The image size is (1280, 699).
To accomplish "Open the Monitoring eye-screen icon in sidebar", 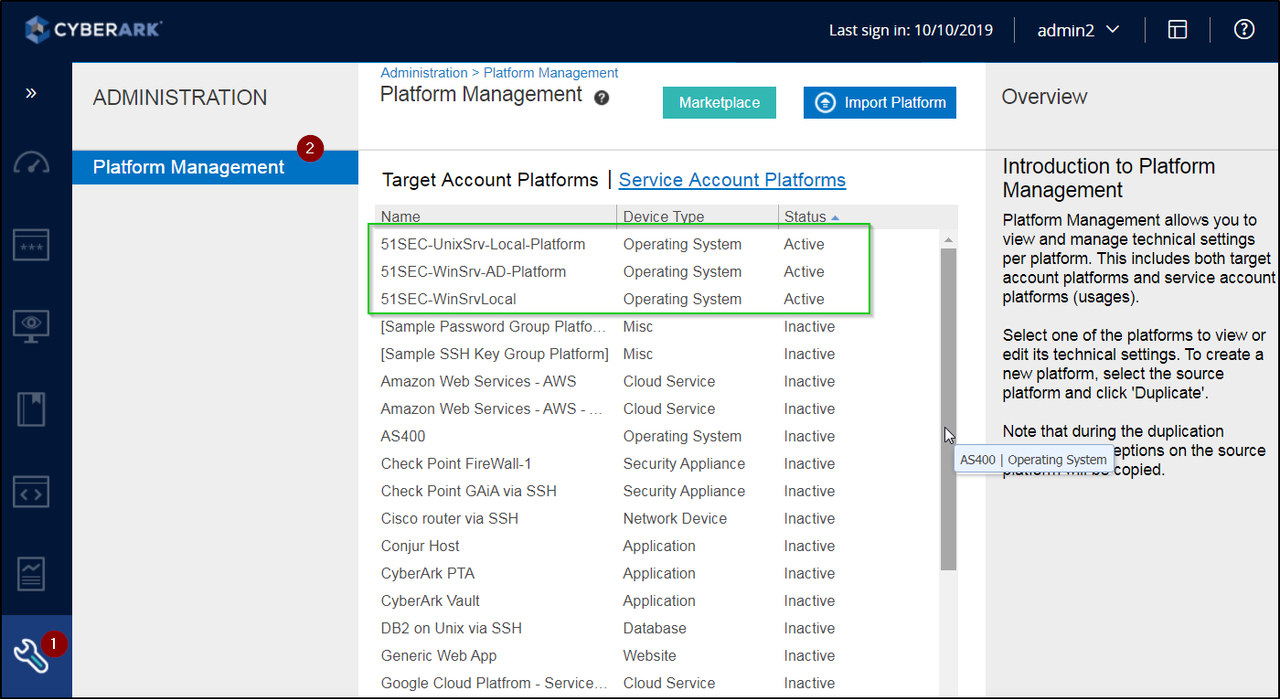I will point(31,326).
